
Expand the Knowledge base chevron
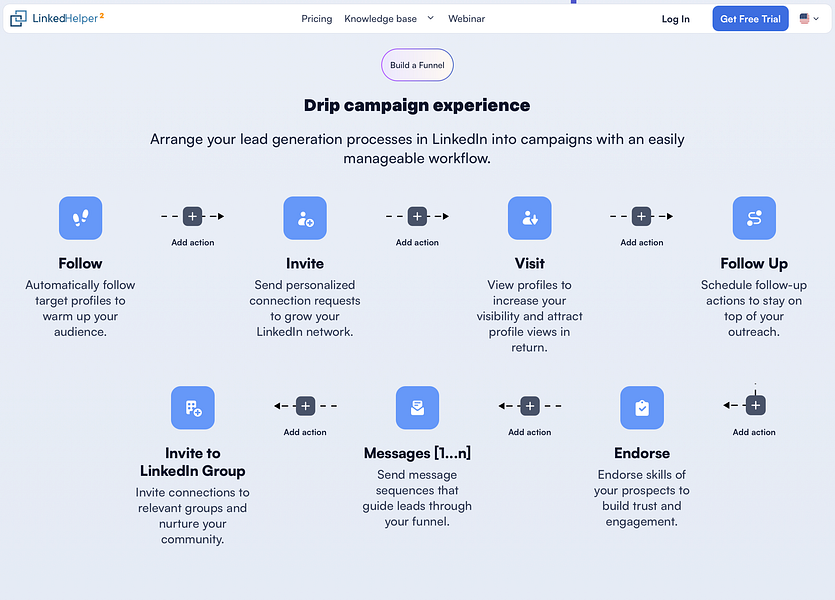[430, 18]
